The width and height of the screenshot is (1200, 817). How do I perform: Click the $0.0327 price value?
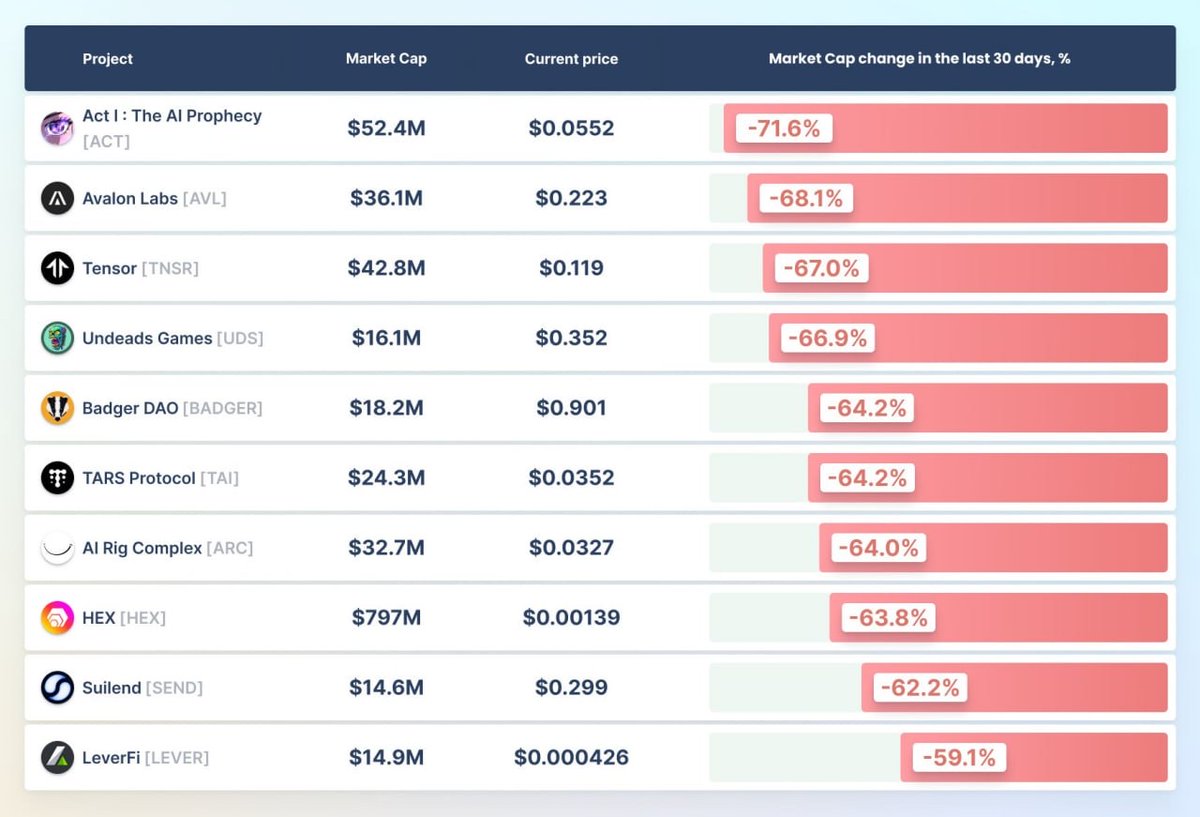click(x=571, y=548)
